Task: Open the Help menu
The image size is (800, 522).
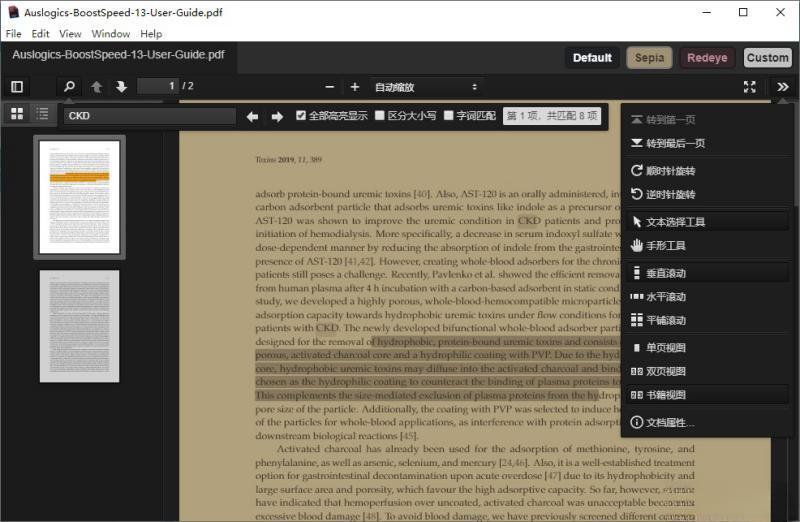Action: click(151, 34)
